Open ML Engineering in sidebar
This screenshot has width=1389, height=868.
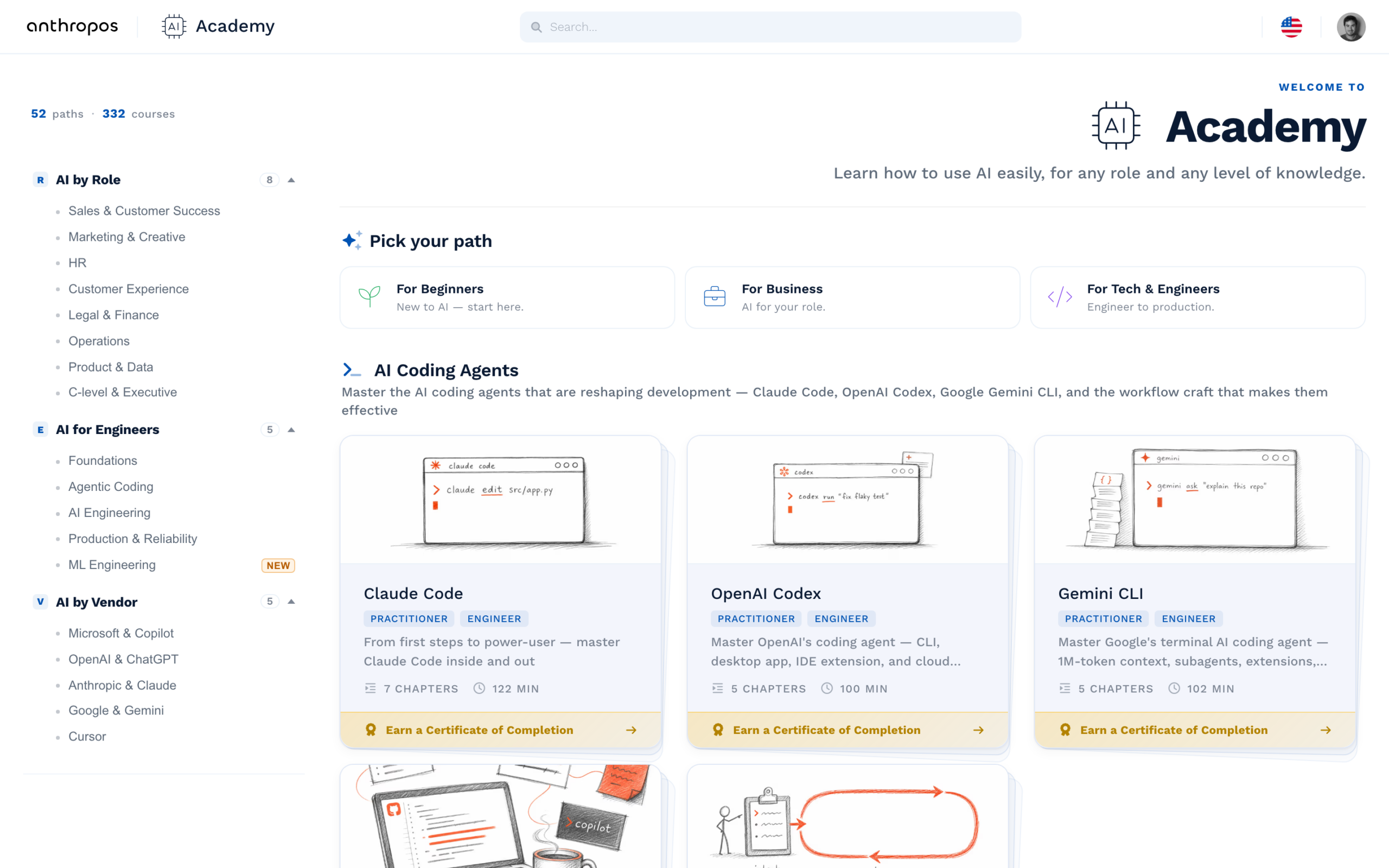coord(112,565)
